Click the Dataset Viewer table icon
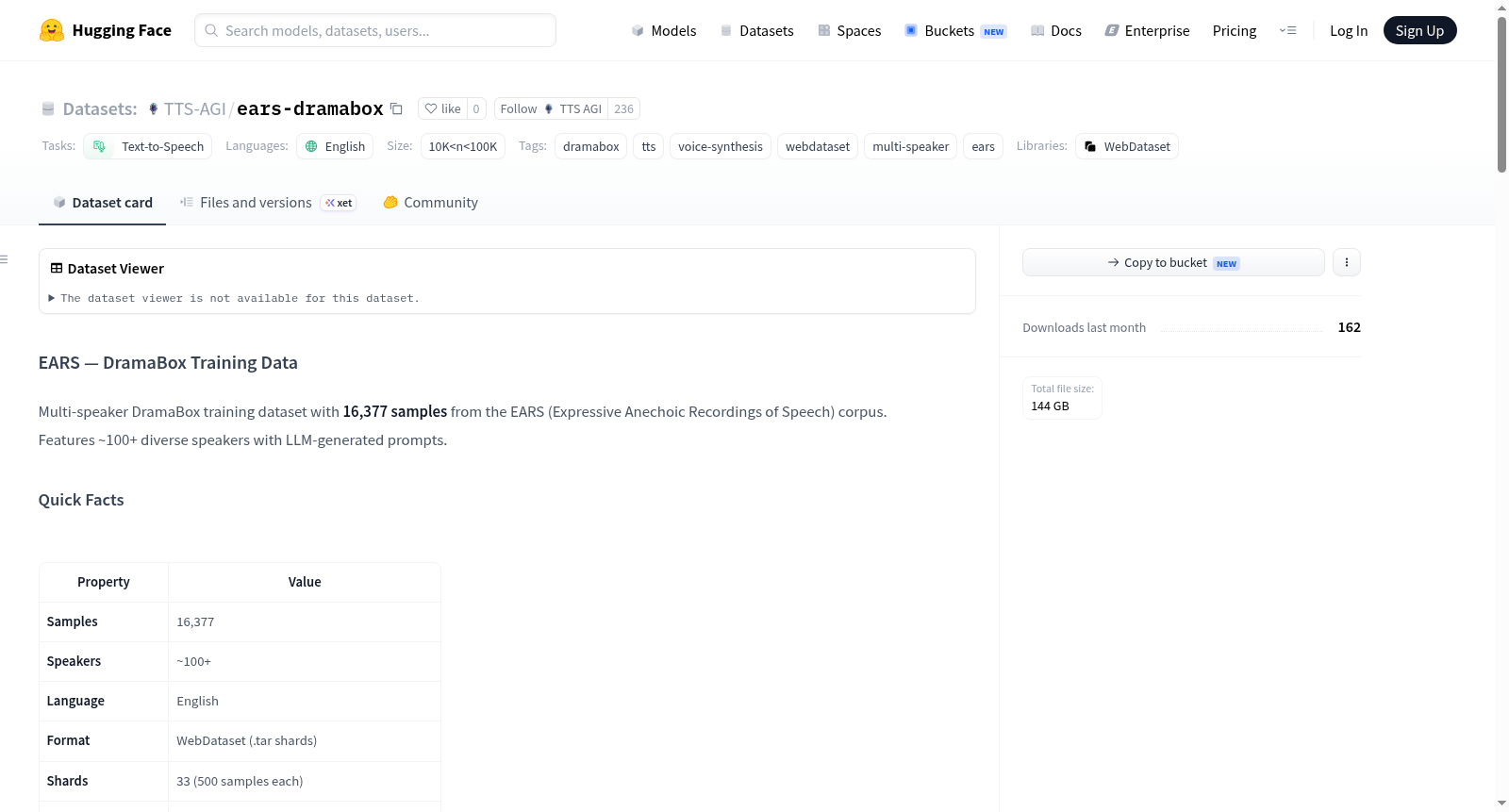The image size is (1509, 812). pos(57,269)
